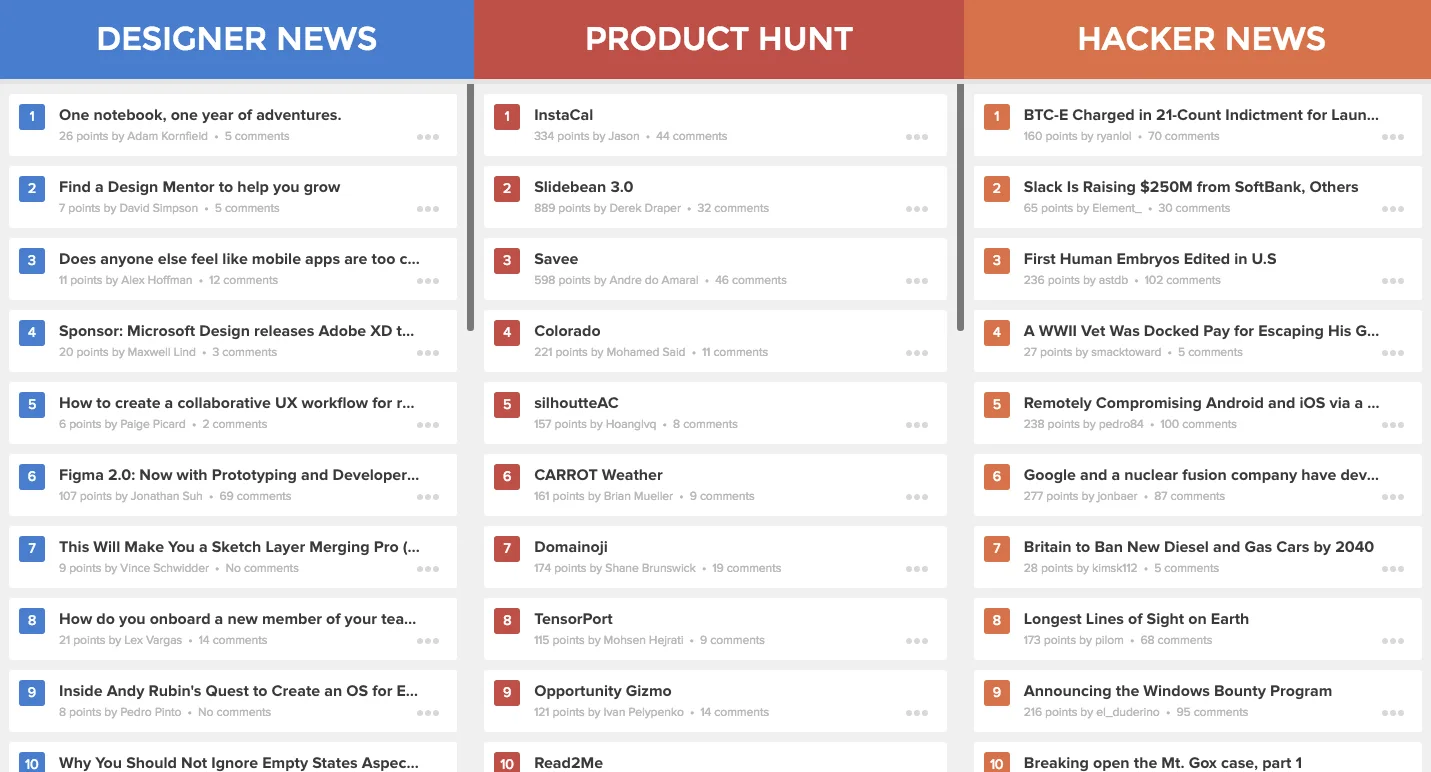This screenshot has width=1431, height=772.
Task: Open 'Britain to Ban New Diesel and Gas Cars by 2040'
Action: click(x=1199, y=547)
